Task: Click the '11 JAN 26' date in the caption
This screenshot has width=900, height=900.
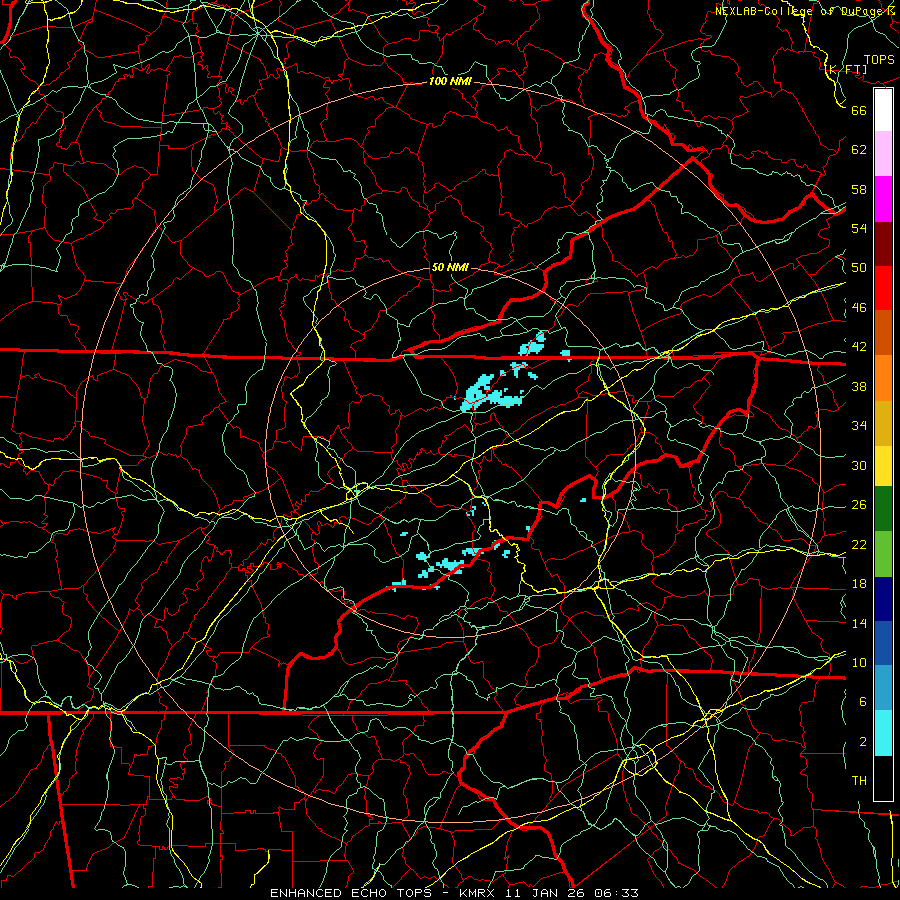Action: click(x=546, y=893)
